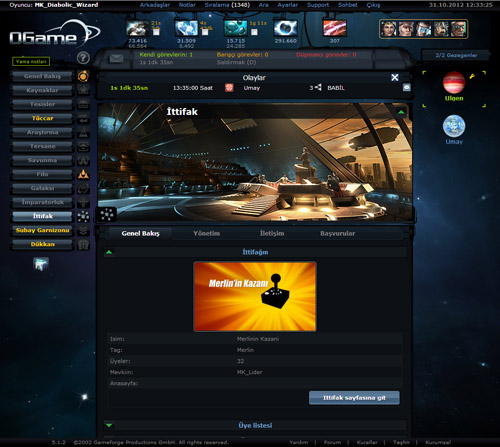Click the cube item icon below the menu
The image size is (500, 447).
click(41, 264)
